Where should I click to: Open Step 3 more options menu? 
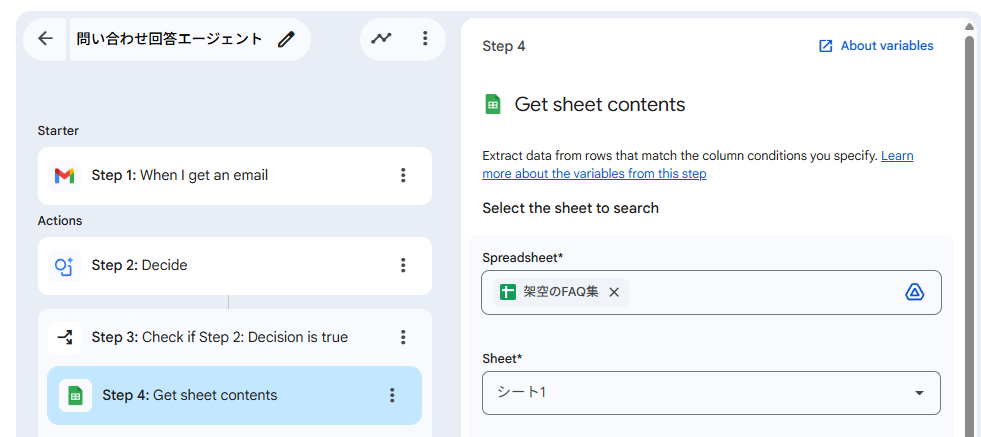[x=403, y=338]
